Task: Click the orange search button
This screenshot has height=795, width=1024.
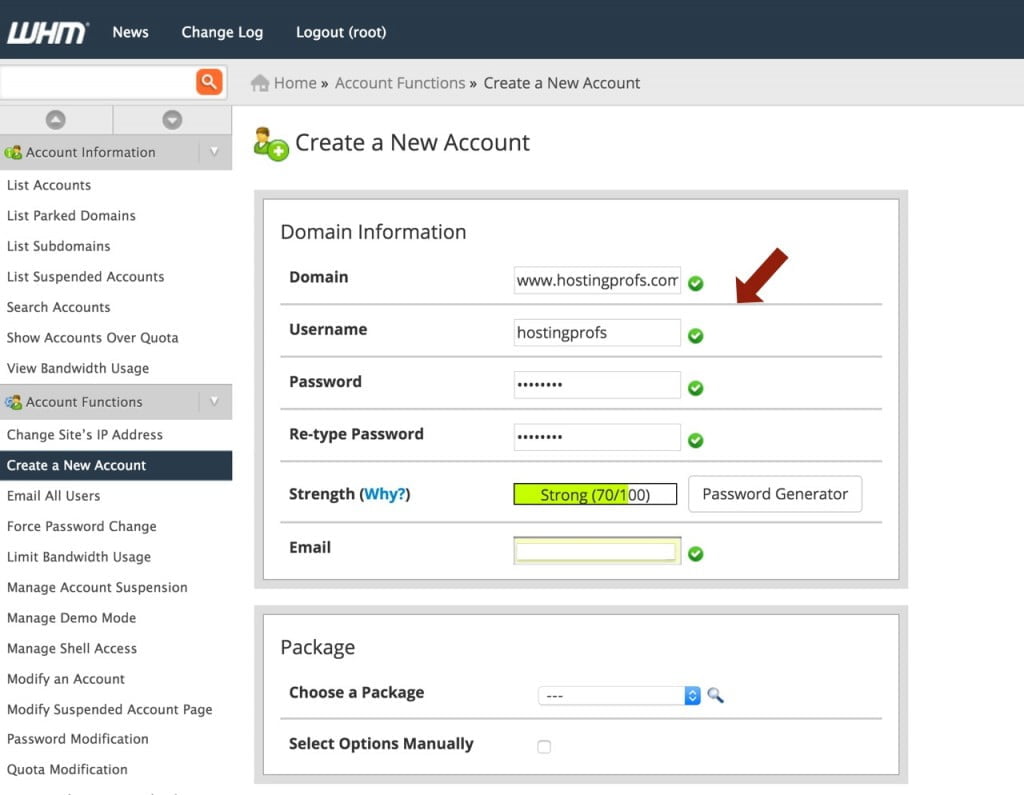Action: click(x=209, y=82)
